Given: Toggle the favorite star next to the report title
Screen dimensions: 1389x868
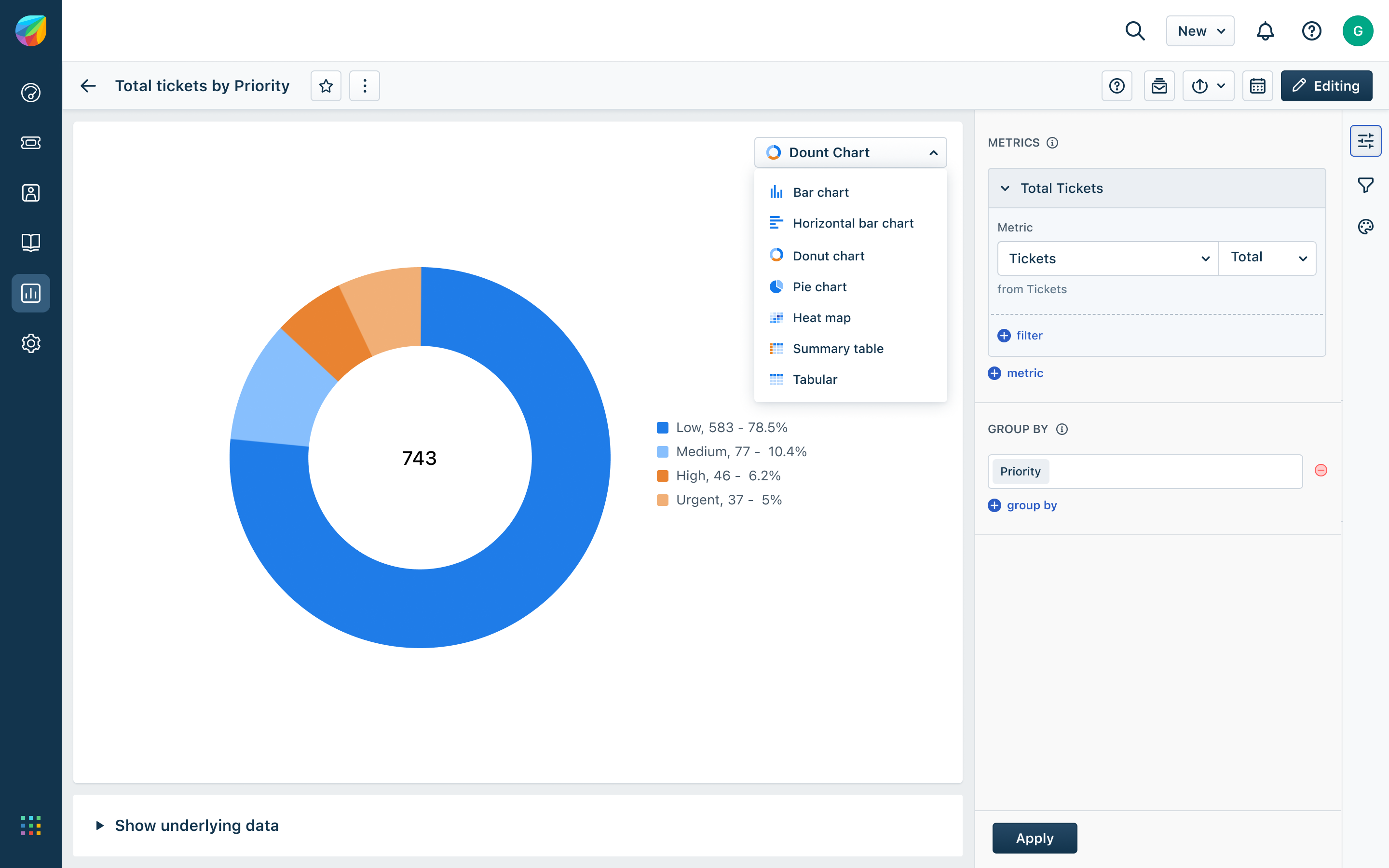Looking at the screenshot, I should 326,85.
